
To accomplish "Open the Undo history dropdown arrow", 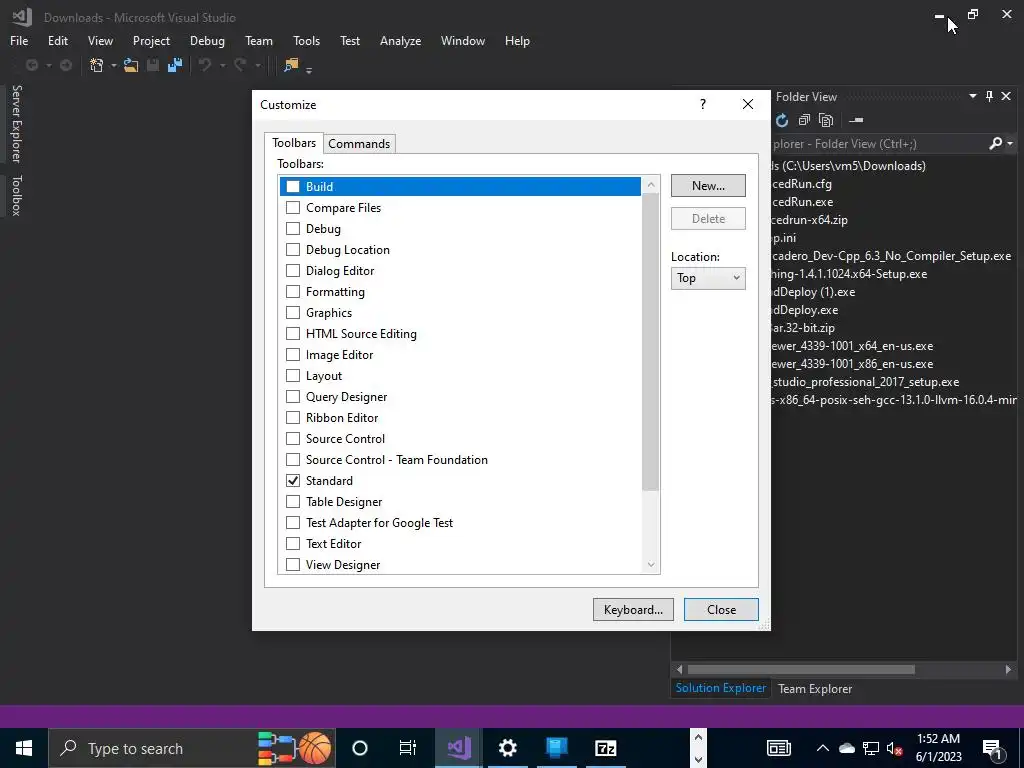I will (x=222, y=66).
